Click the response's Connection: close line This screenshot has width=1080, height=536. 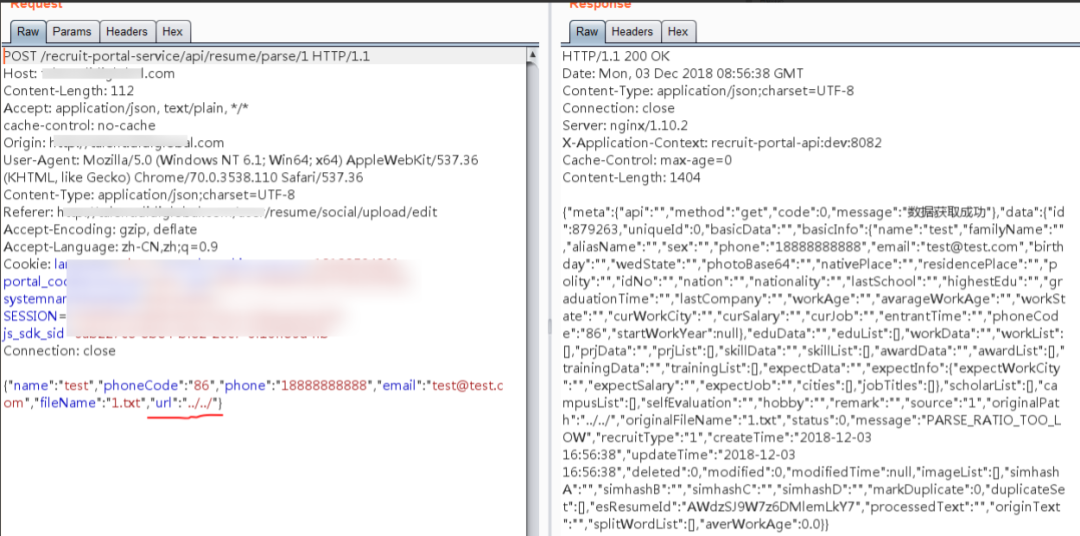(618, 108)
